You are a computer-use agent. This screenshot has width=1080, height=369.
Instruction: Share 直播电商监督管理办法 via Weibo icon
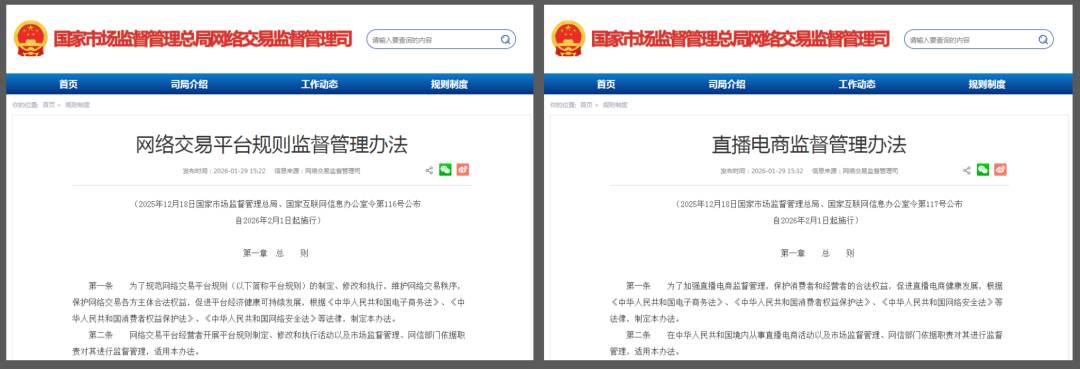tap(1001, 169)
